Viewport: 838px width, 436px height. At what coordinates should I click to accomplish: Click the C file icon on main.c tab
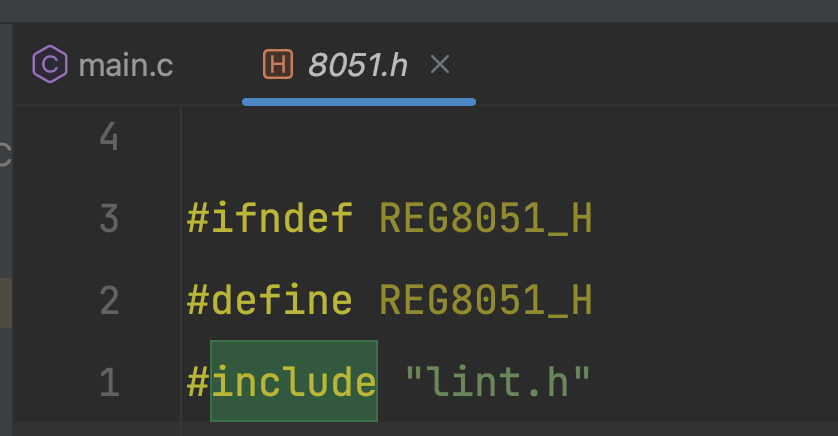50,65
